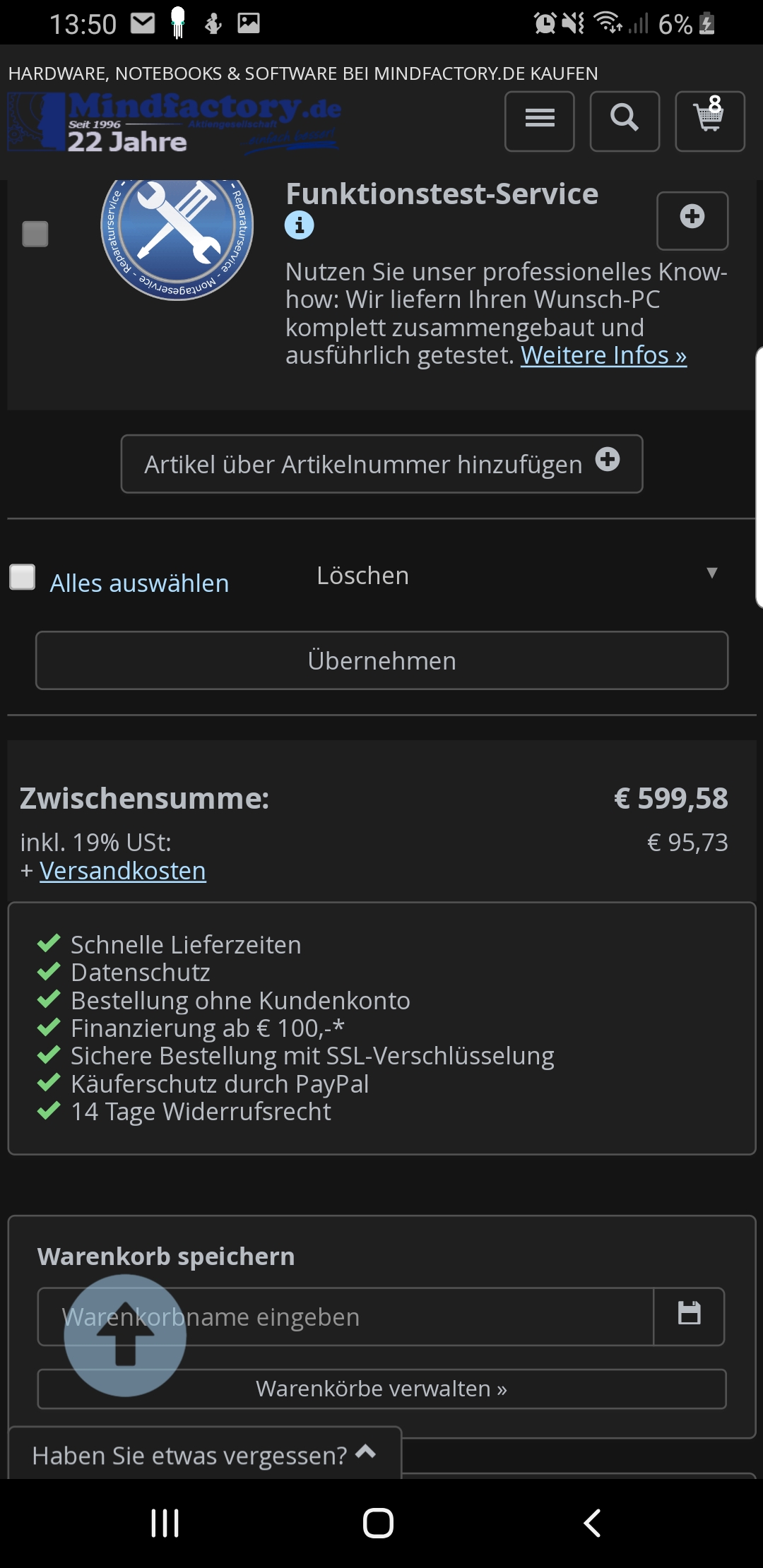Open the hamburger navigation menu

coord(539,121)
